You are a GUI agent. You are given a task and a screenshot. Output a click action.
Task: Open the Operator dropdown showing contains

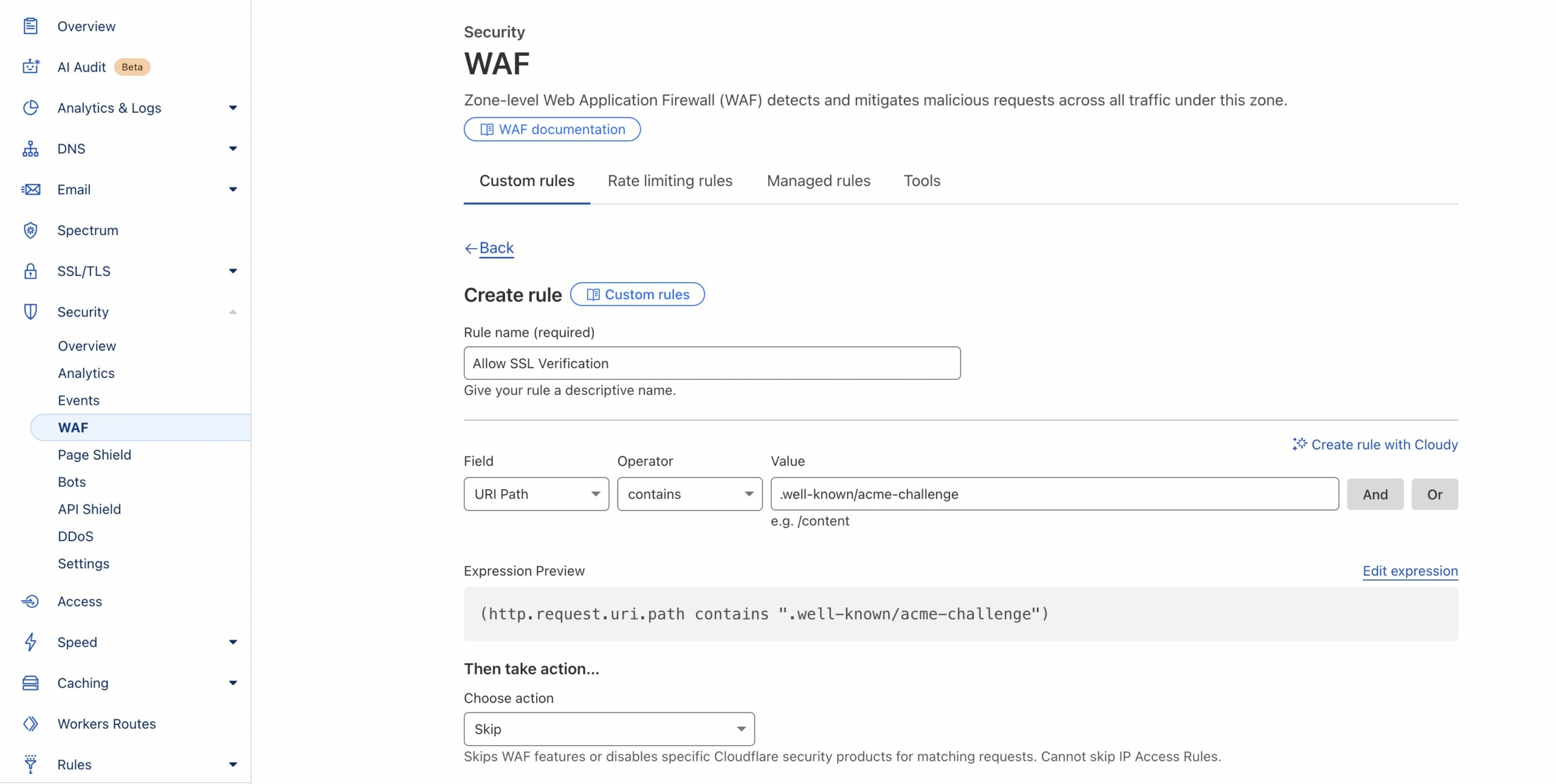pyautogui.click(x=689, y=494)
